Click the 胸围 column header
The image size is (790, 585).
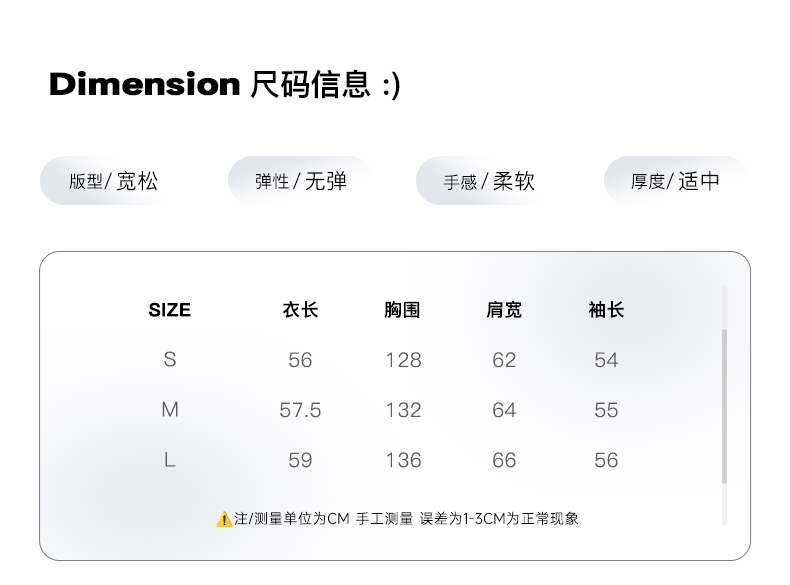point(402,310)
